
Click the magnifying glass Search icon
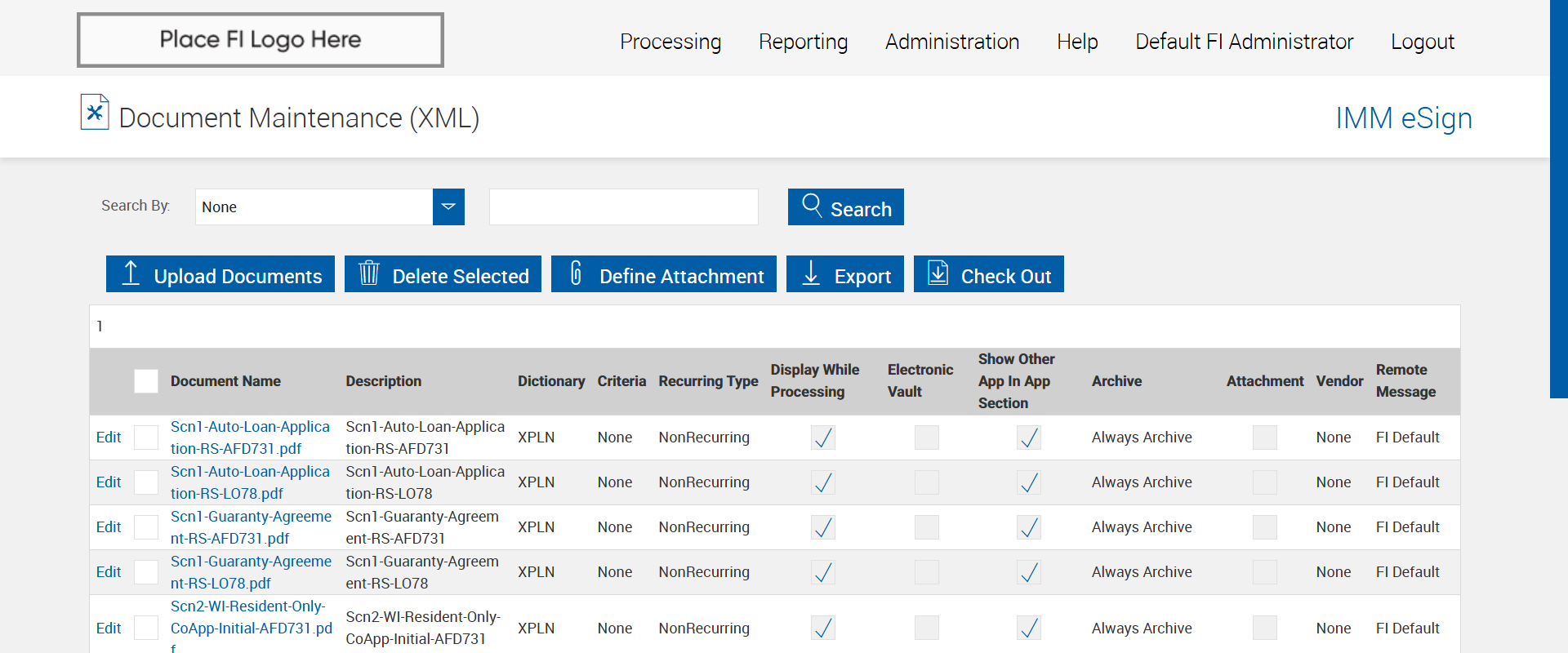[x=812, y=205]
